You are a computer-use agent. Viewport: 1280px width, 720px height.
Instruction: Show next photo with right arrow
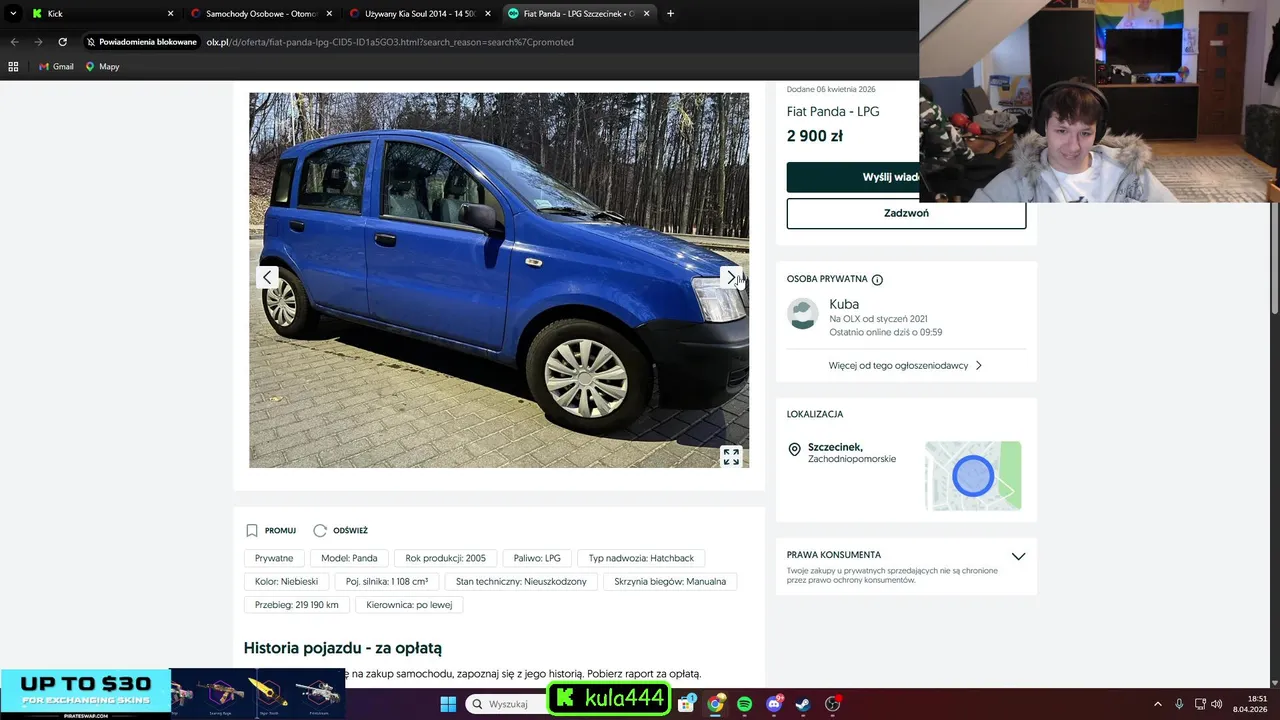point(731,277)
